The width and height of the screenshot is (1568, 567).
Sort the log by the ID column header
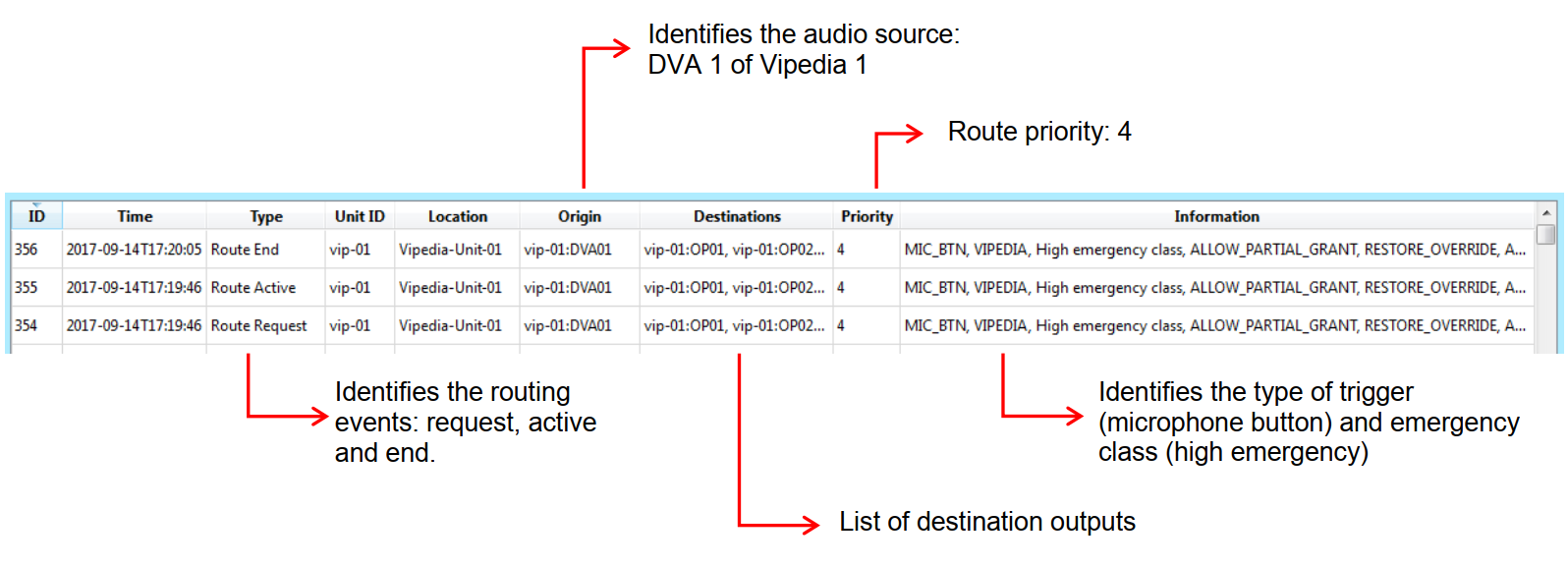[36, 216]
